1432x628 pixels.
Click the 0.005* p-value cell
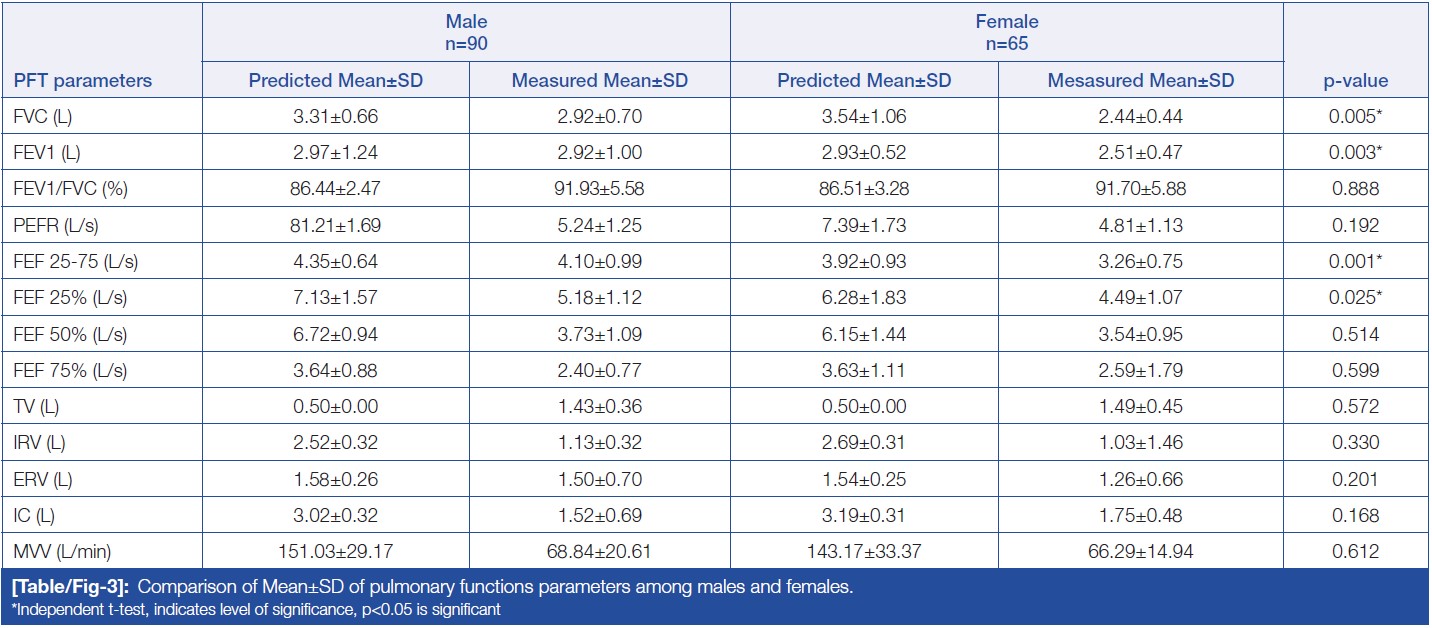point(1356,117)
